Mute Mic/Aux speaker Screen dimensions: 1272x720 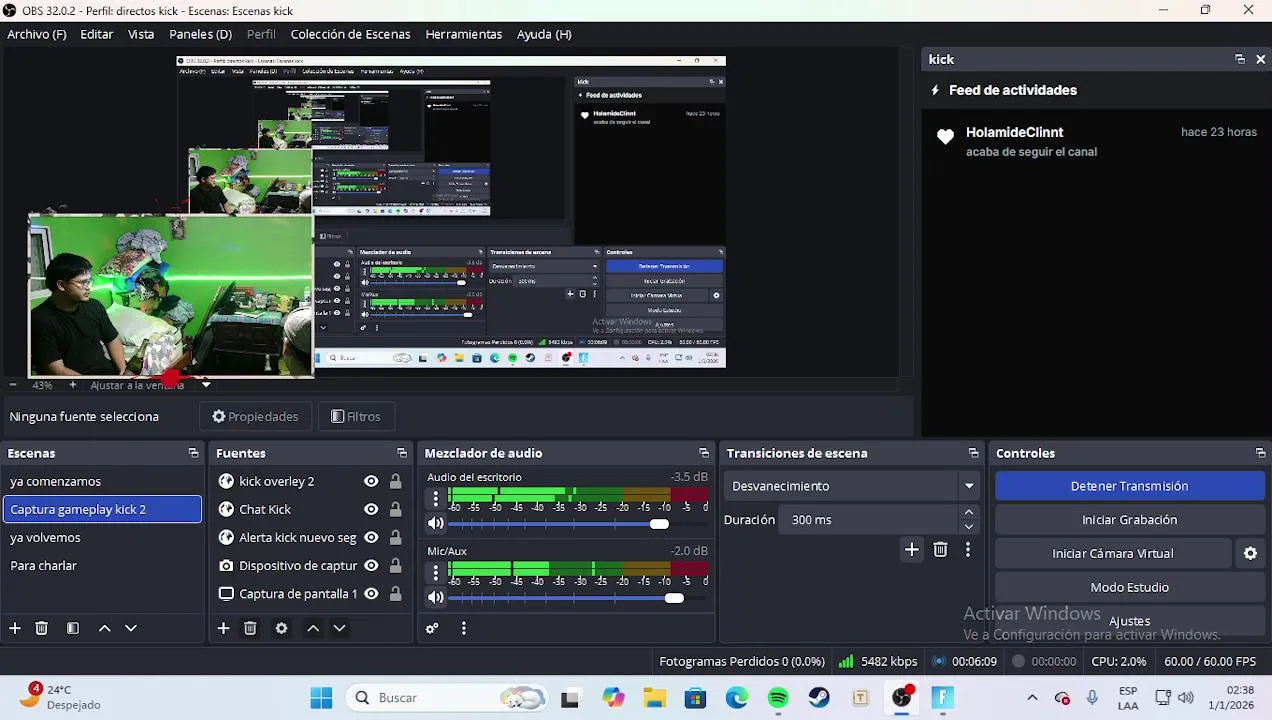(436, 597)
